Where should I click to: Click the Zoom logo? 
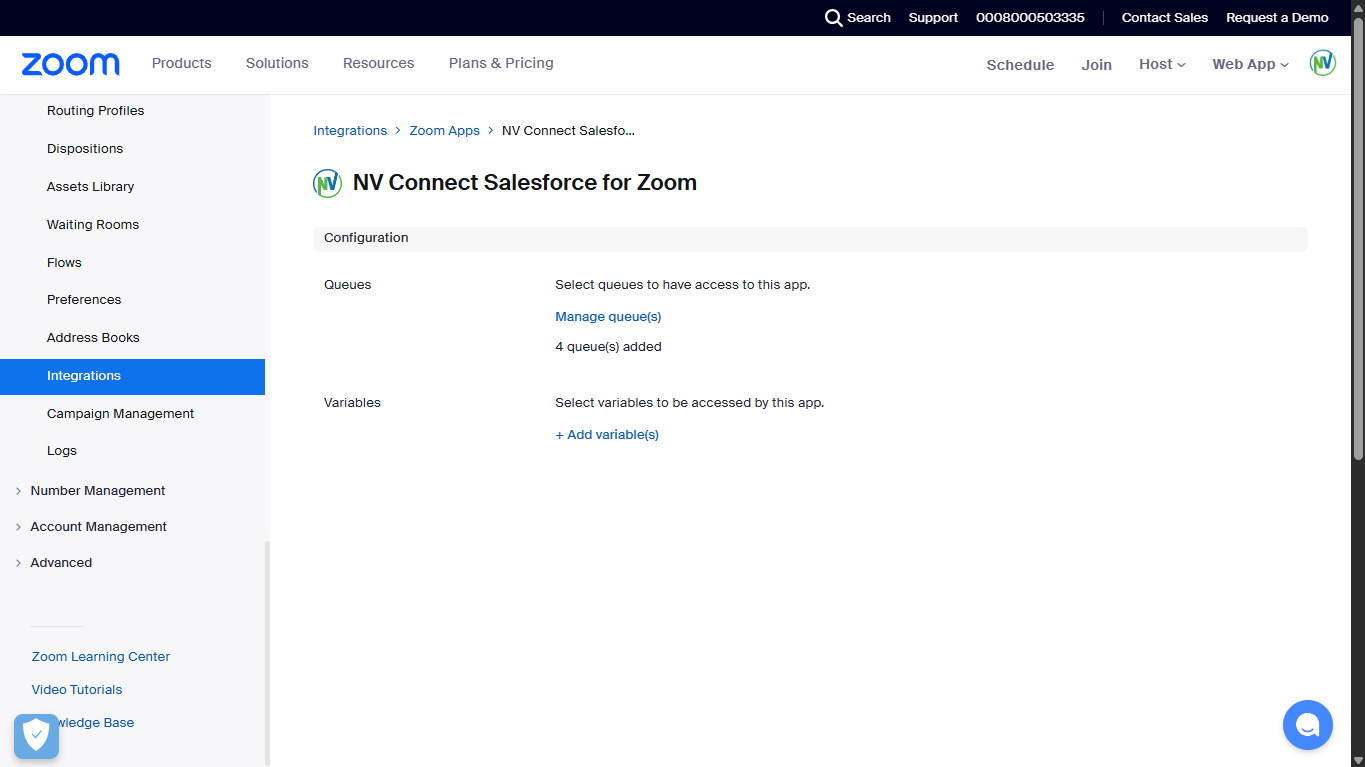click(70, 64)
